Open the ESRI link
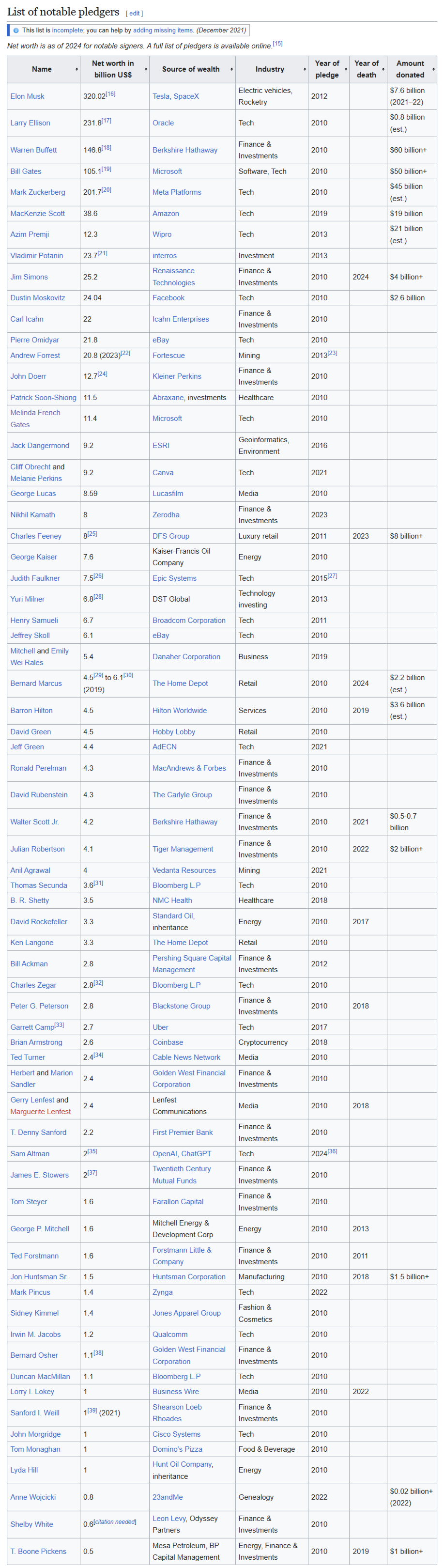The image size is (444, 1568). click(x=161, y=446)
